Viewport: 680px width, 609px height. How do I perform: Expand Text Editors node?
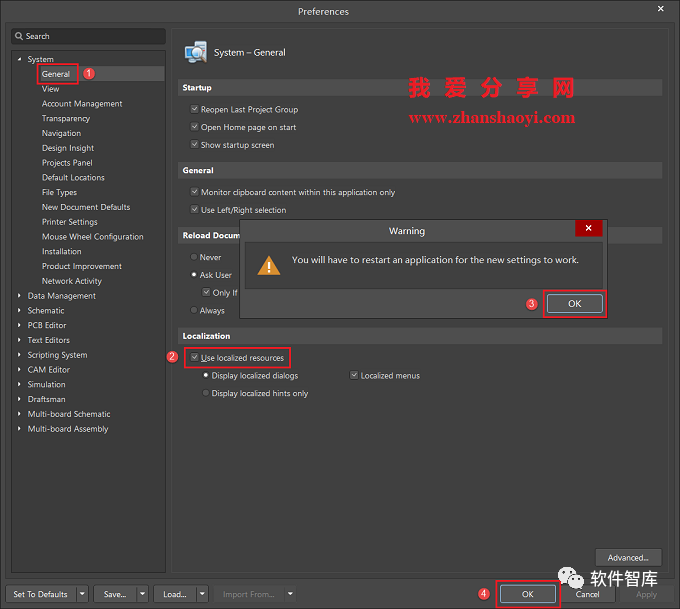19,340
